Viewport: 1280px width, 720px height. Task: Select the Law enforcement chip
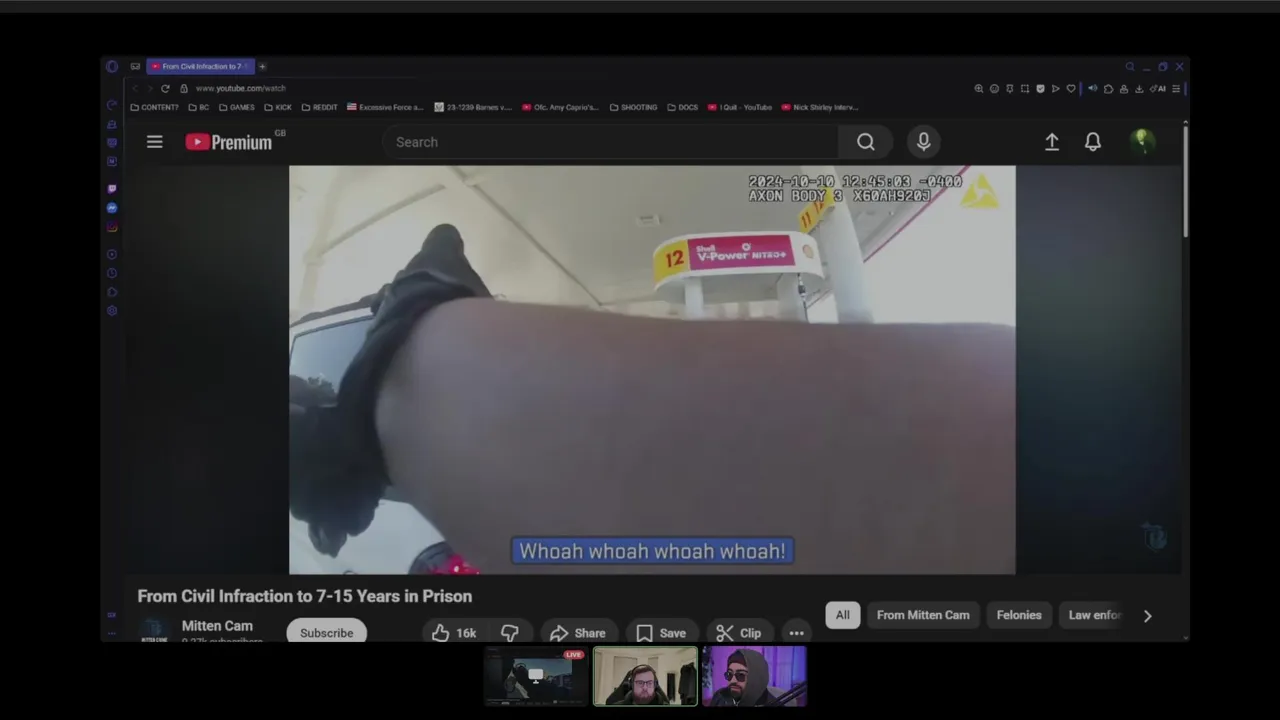[1094, 615]
